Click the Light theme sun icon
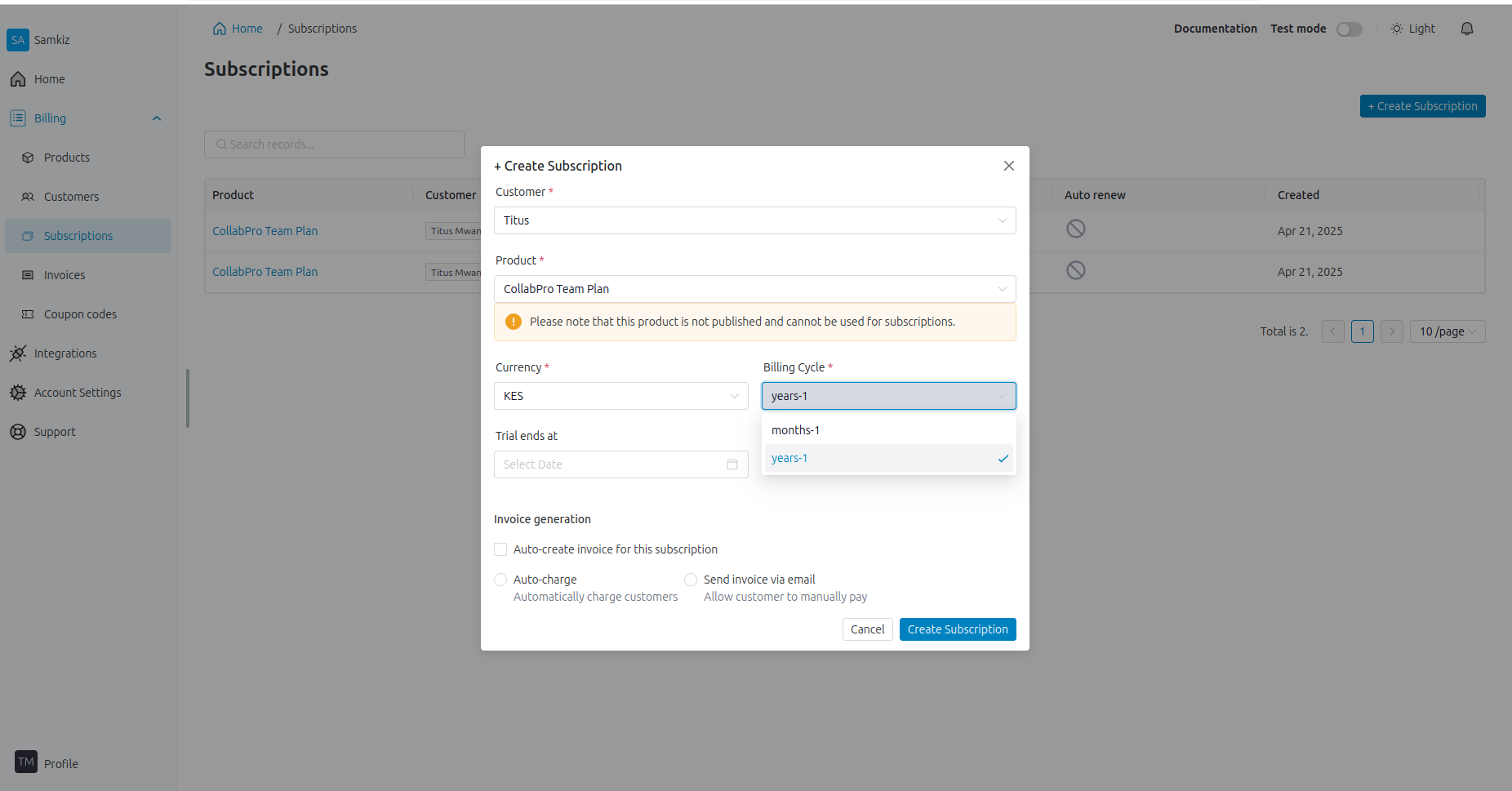Viewport: 1512px width, 791px height. [1396, 29]
